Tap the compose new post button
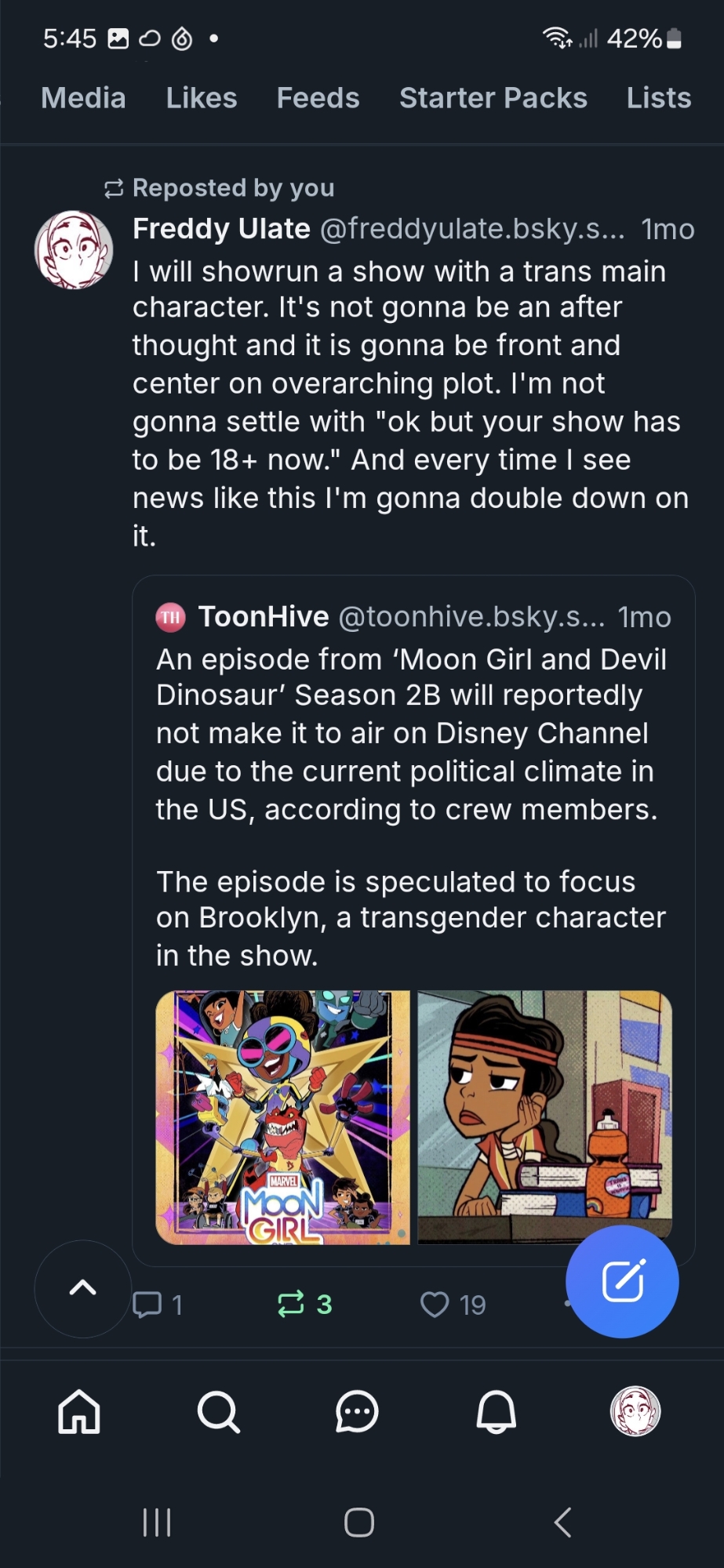 click(622, 1281)
